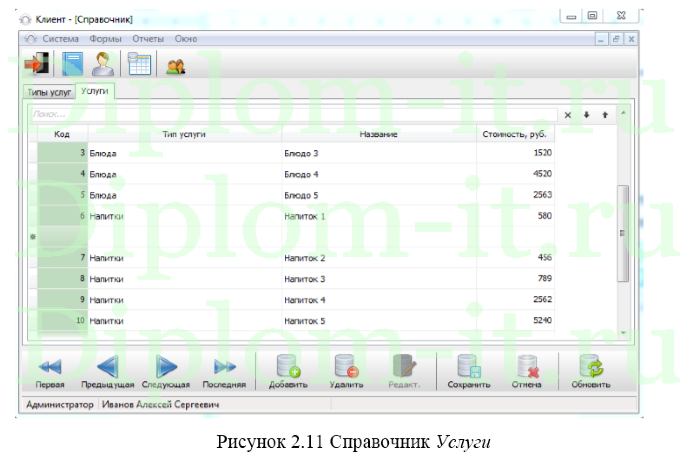Click the cost value 456
The image size is (680, 460).
click(545, 257)
